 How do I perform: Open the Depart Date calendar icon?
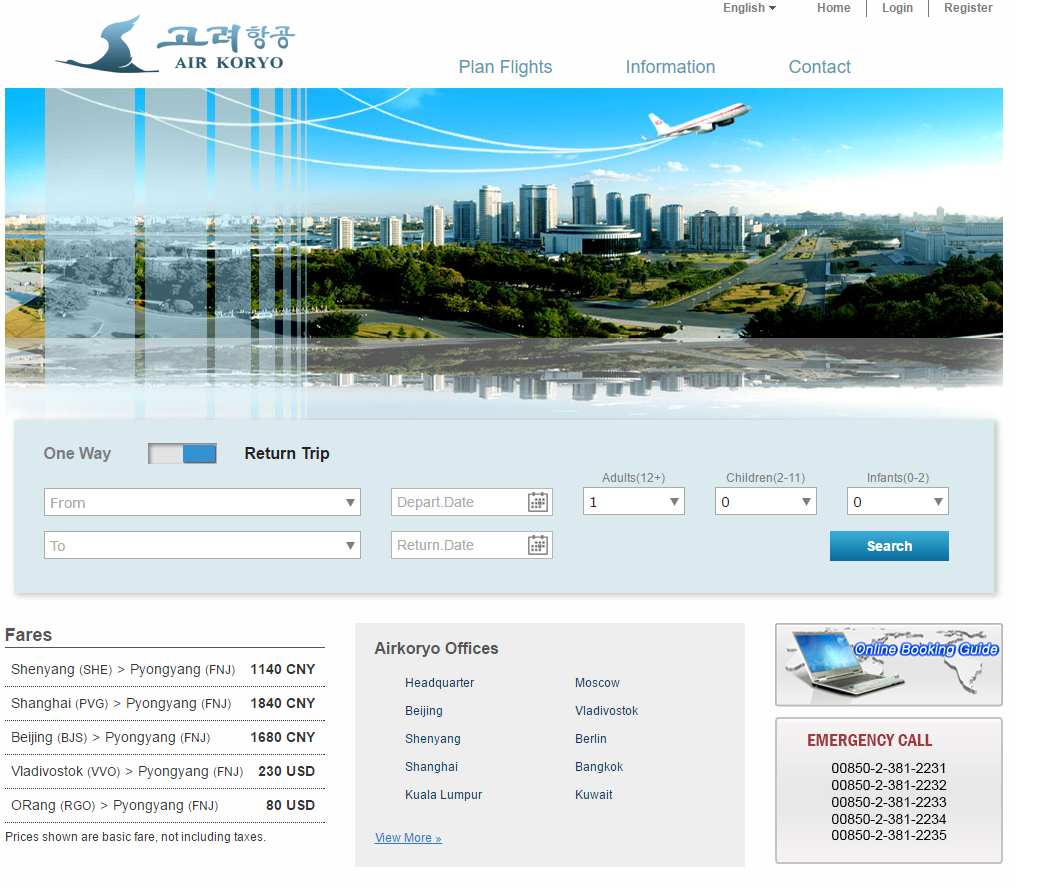pos(538,502)
